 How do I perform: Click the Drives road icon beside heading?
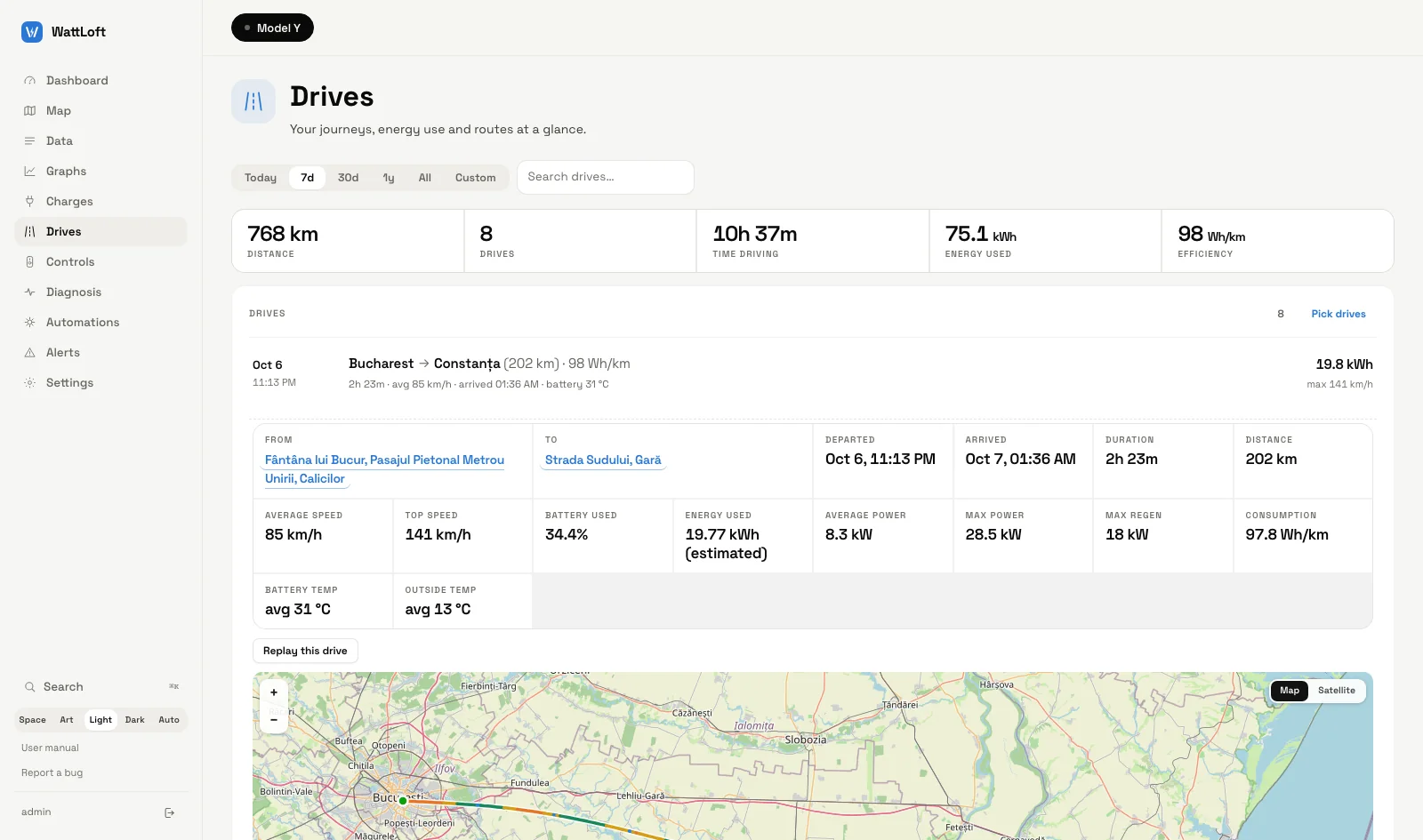(253, 101)
